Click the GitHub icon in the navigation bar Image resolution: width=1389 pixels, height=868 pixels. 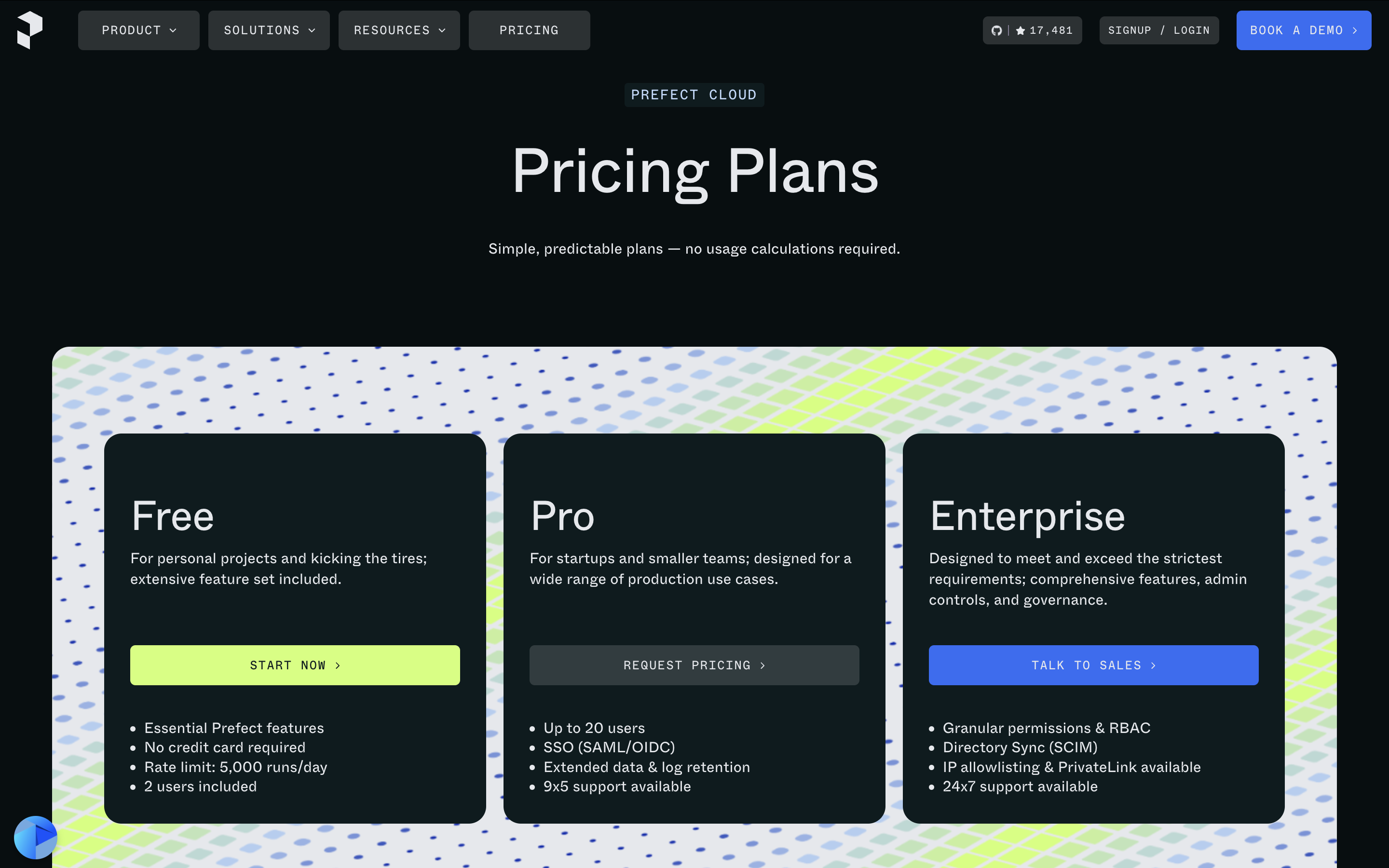point(997,30)
